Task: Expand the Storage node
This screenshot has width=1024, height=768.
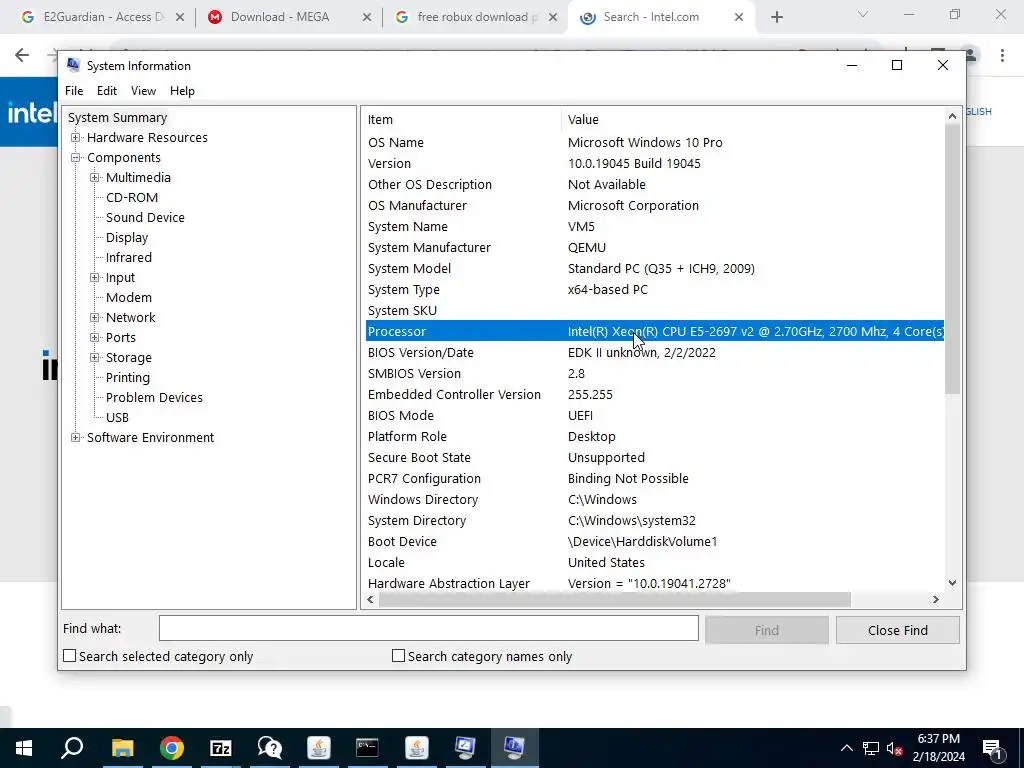Action: pyautogui.click(x=95, y=357)
